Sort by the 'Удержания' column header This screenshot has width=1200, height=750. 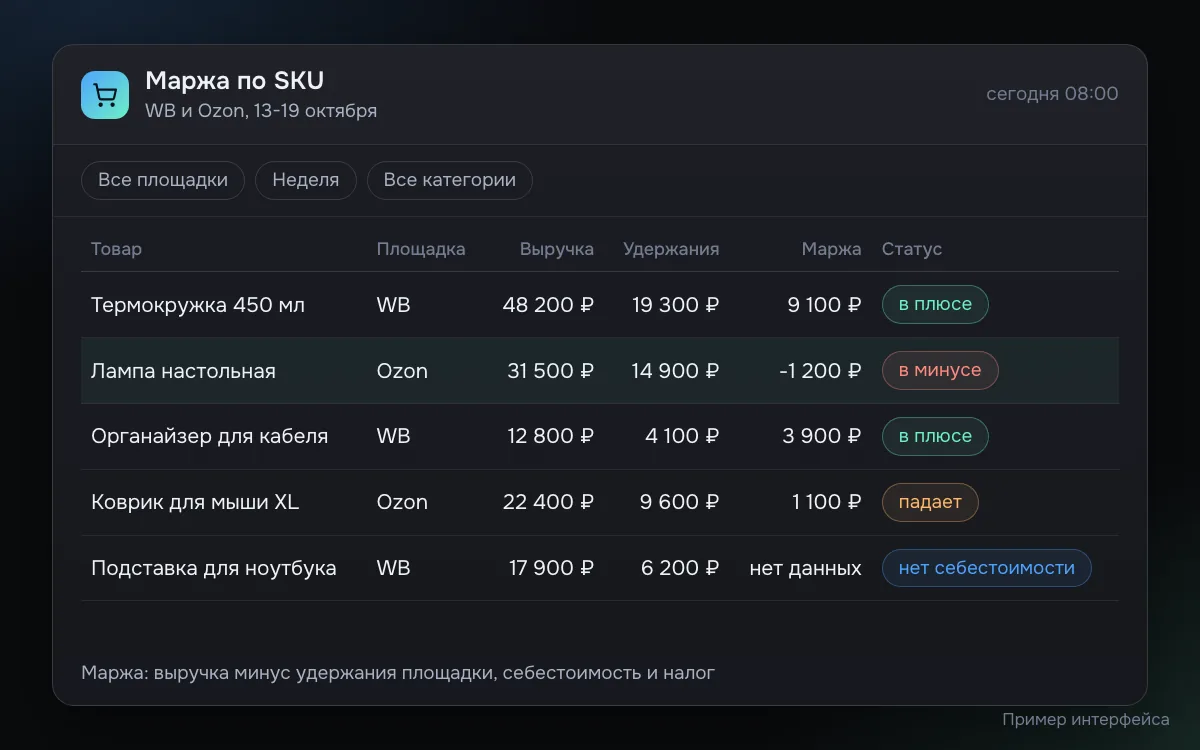671,249
